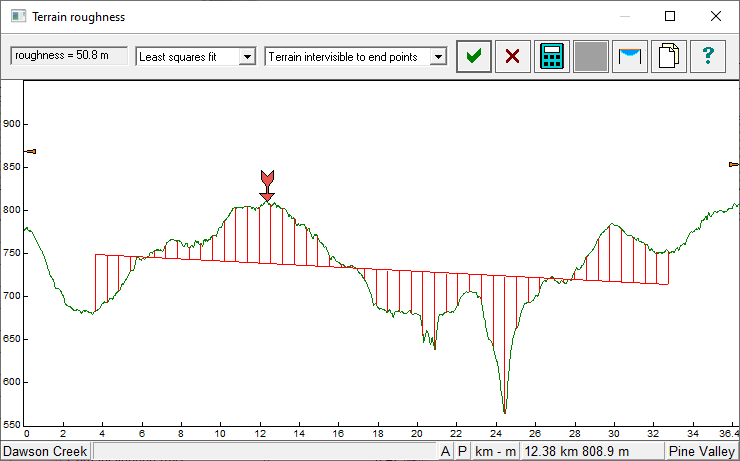740x461 pixels.
Task: Switch the km - m units toggle
Action: click(496, 452)
